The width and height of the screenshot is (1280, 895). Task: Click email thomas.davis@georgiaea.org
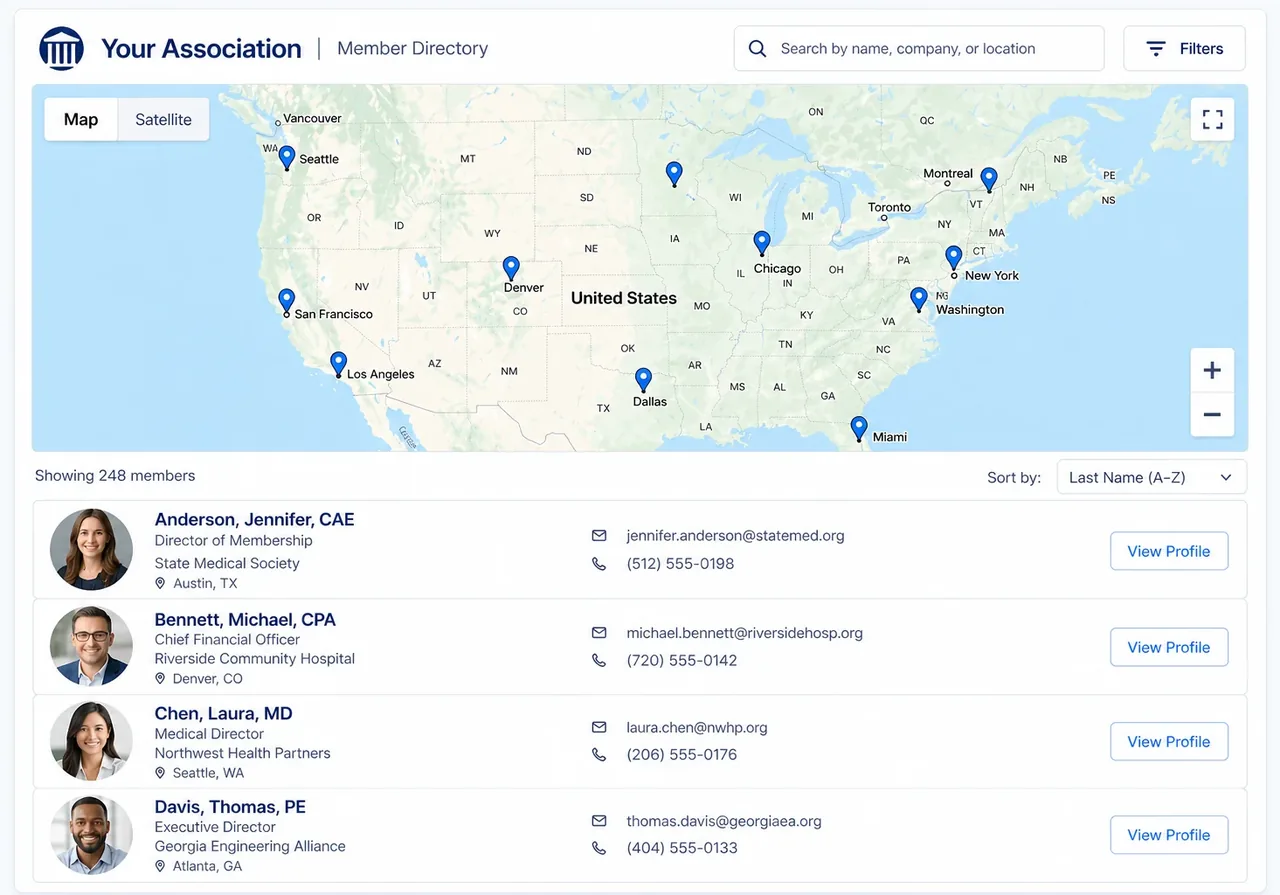click(724, 821)
